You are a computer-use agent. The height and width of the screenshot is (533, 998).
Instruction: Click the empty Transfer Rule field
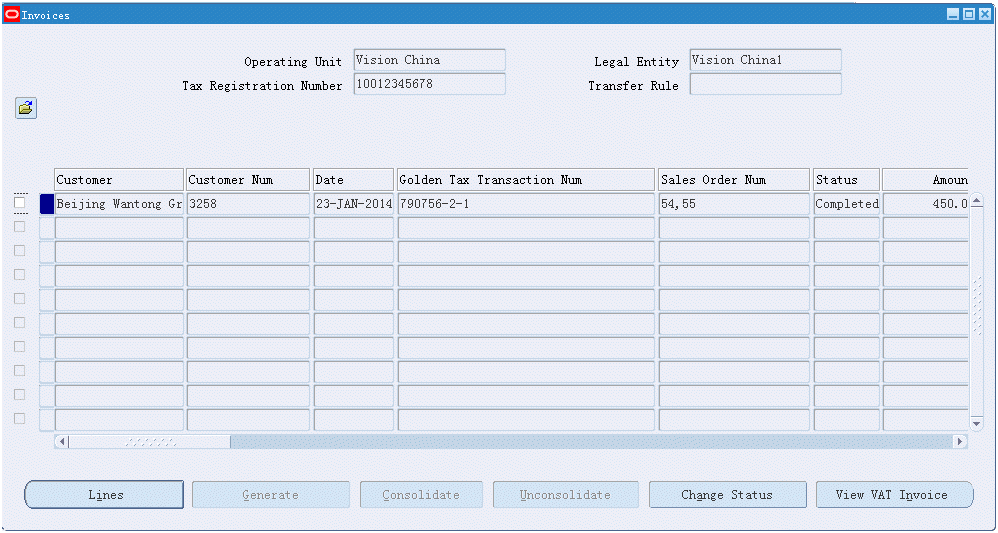click(766, 84)
